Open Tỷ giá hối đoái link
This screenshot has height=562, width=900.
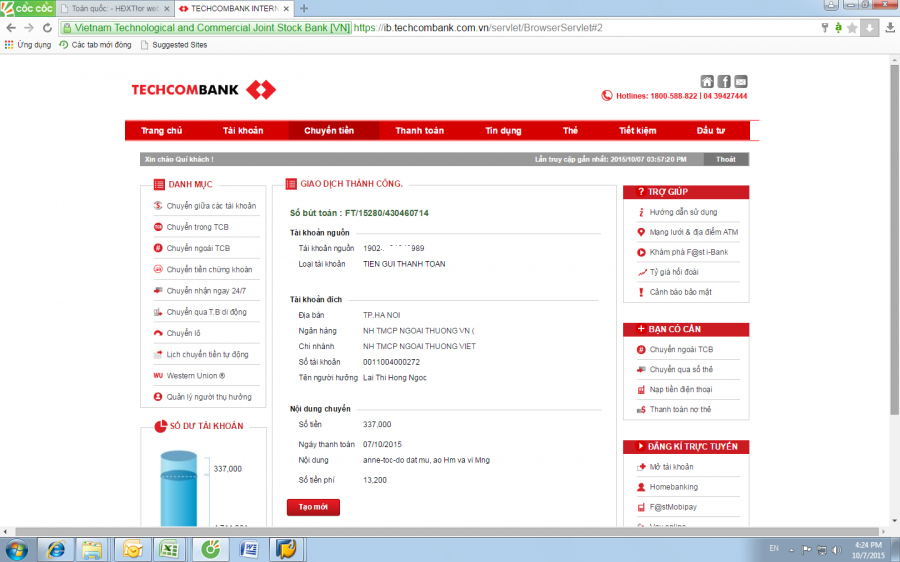coord(673,272)
